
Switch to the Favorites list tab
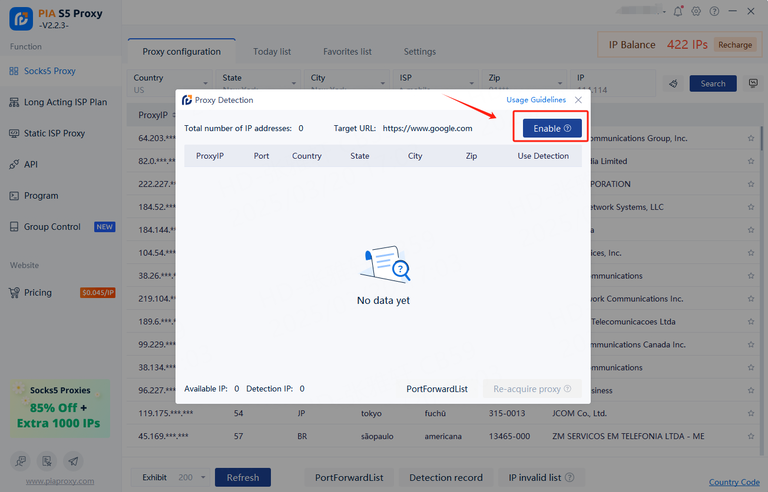(347, 52)
